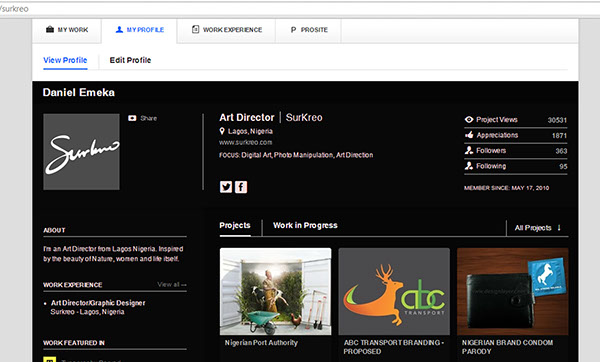Open the My Work tab

pos(67,30)
